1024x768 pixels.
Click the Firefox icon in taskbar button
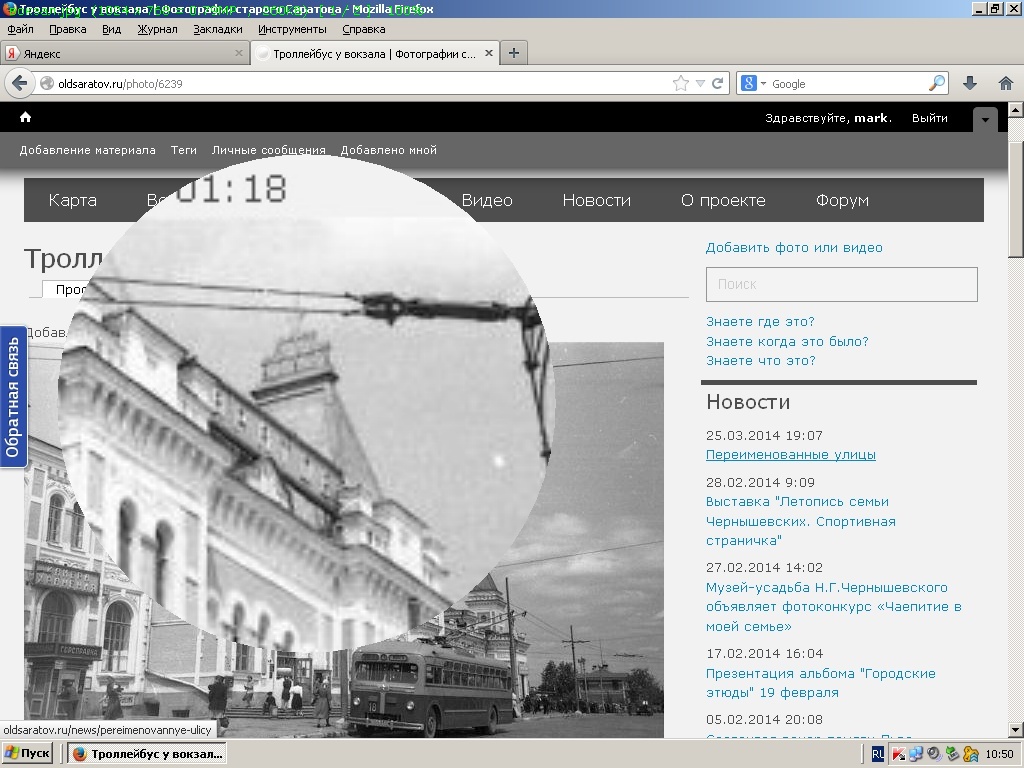pyautogui.click(x=80, y=754)
